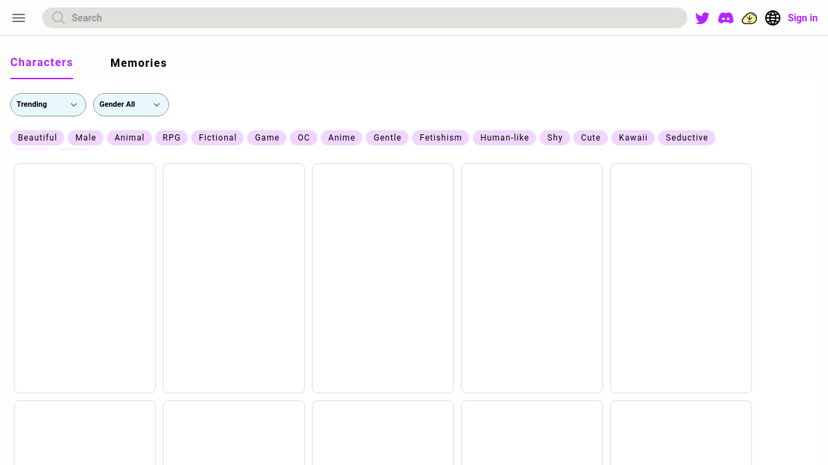
Task: Click the download app cloud icon
Action: click(749, 18)
